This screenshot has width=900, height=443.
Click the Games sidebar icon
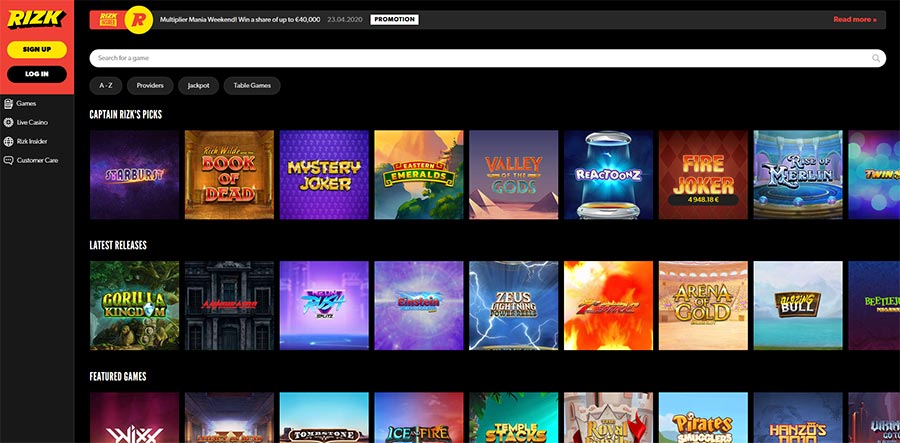coord(8,104)
